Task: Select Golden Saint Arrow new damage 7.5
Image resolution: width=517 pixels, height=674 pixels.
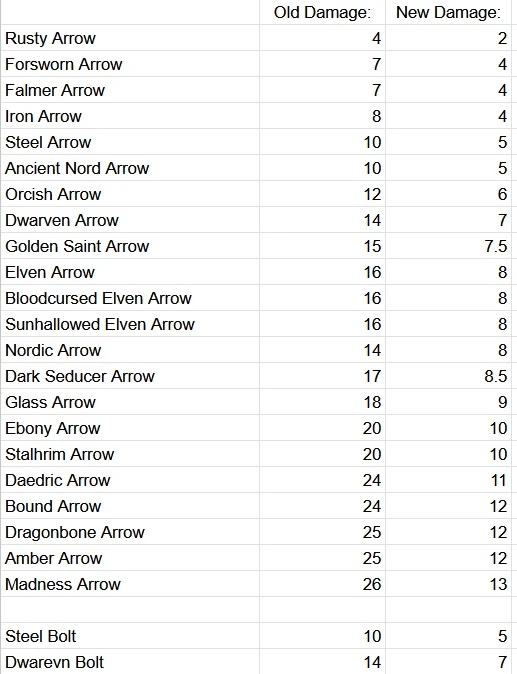Action: click(448, 246)
